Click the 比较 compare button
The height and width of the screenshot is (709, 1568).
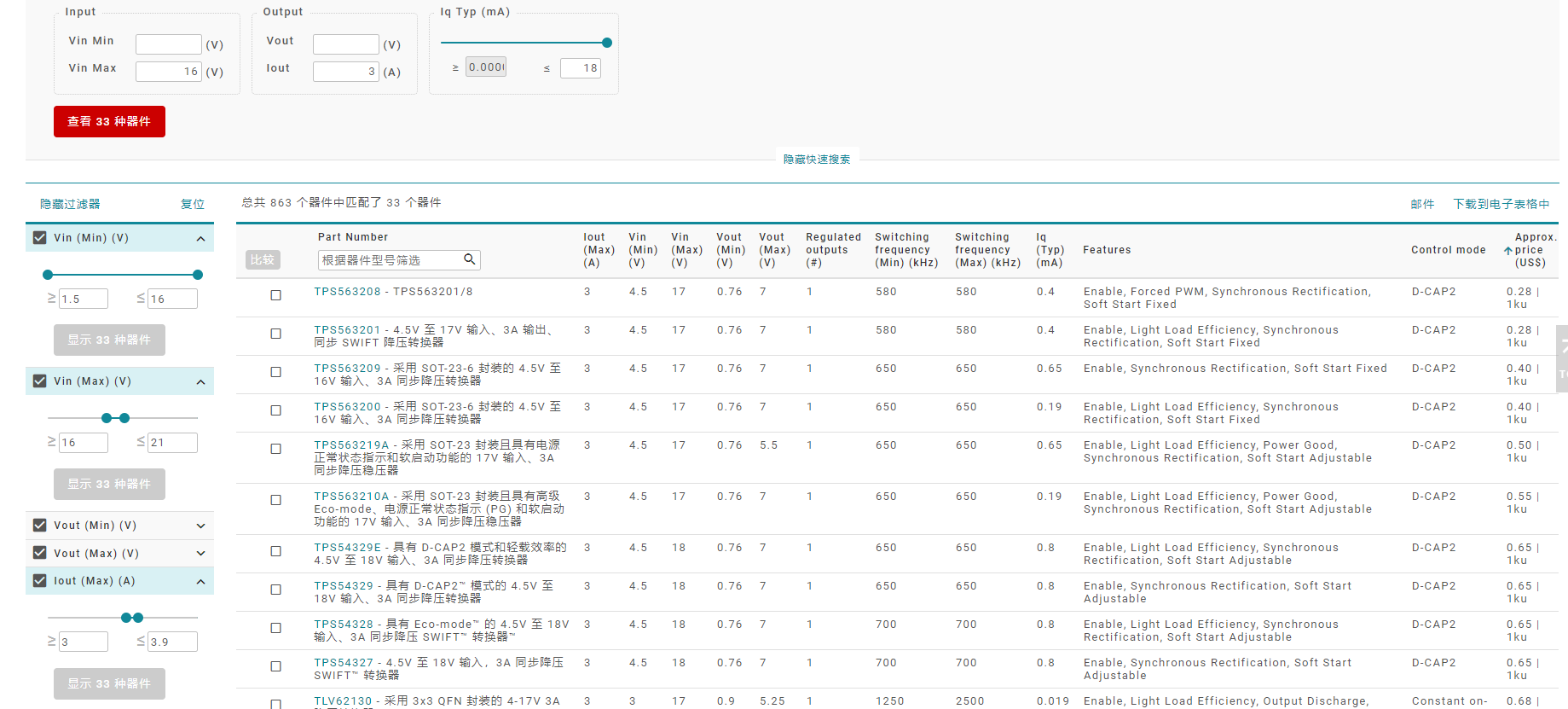point(263,259)
